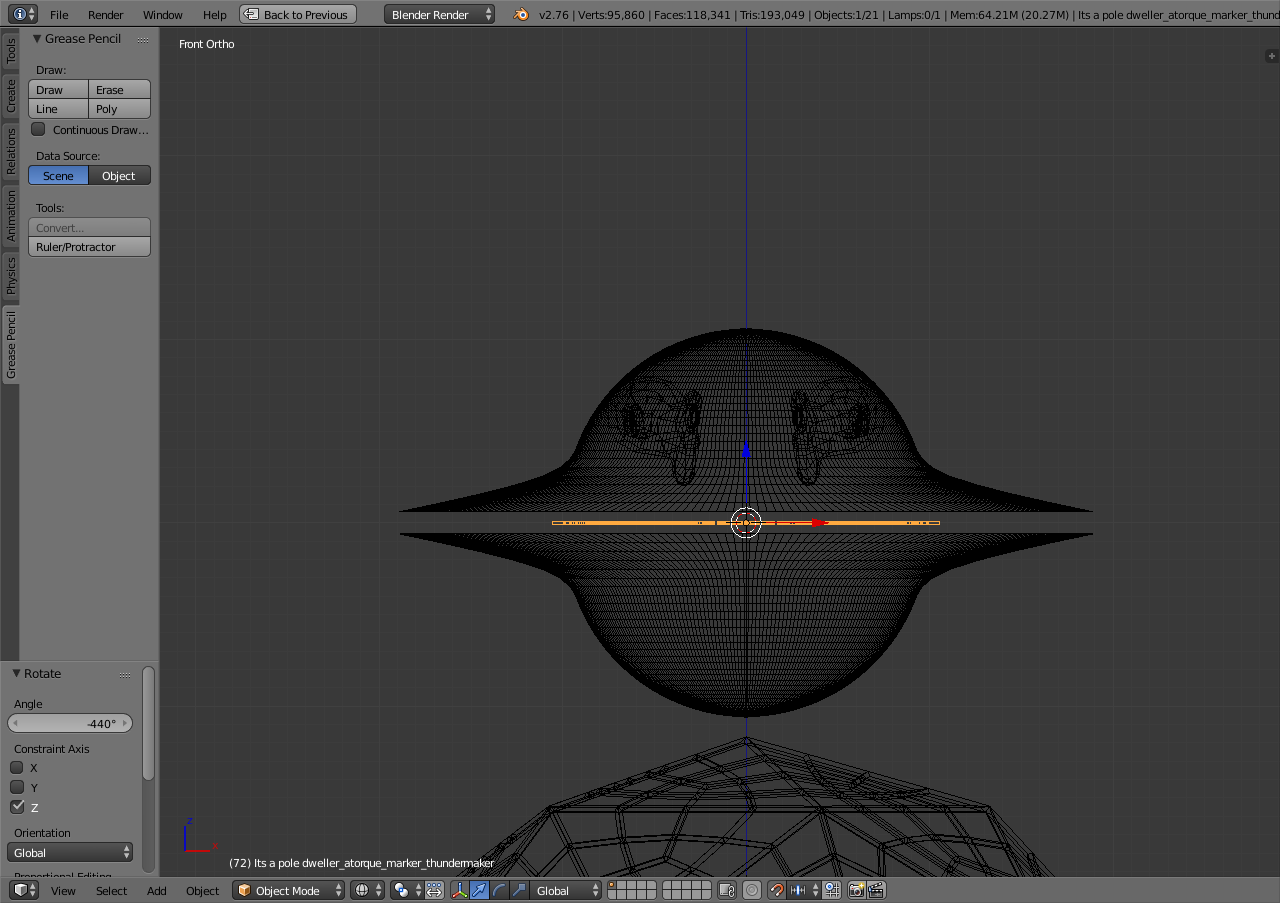
Task: Select the translate manipulator arrow icon
Action: pos(479,890)
